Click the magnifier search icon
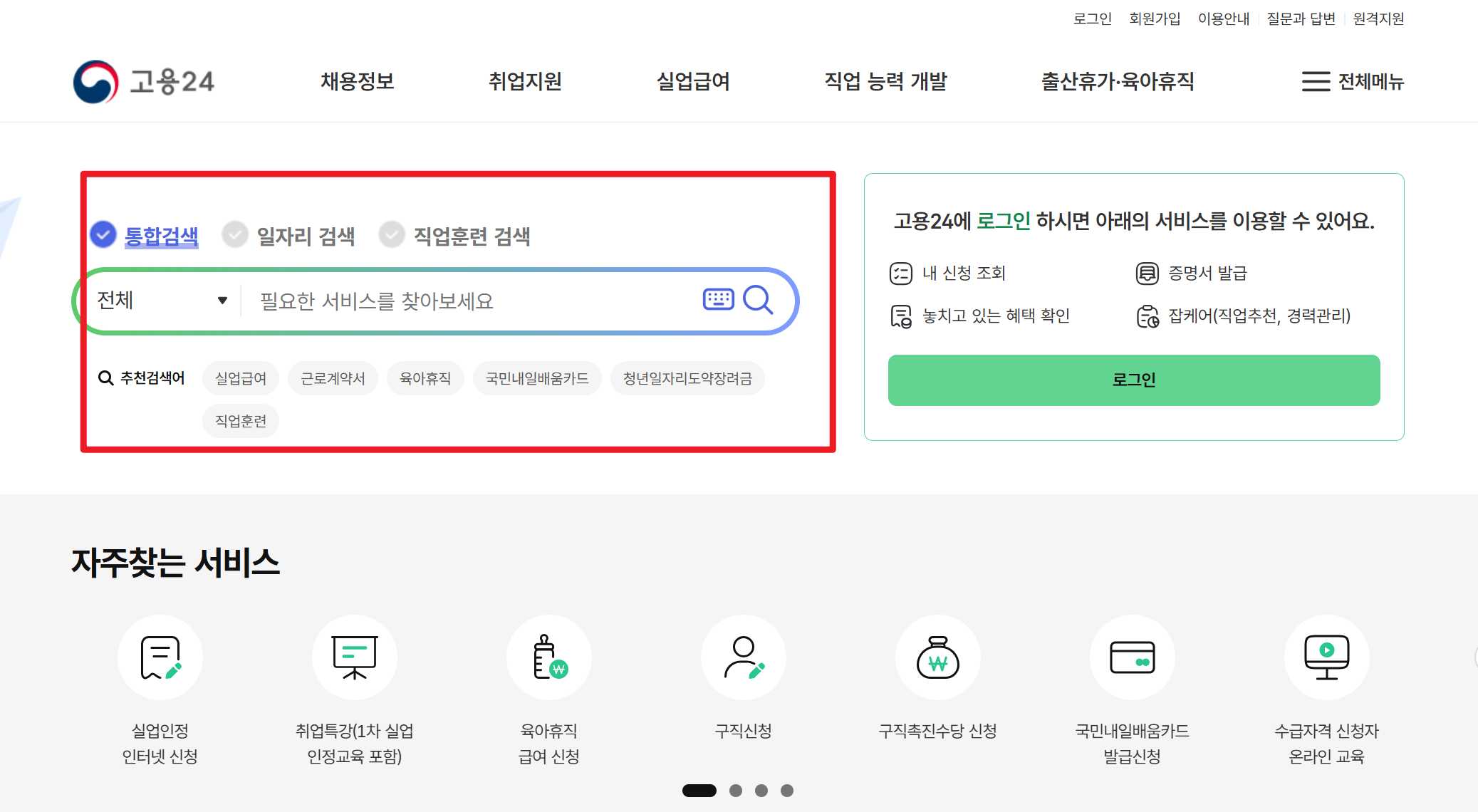Screen dimensions: 1478x812 point(758,300)
